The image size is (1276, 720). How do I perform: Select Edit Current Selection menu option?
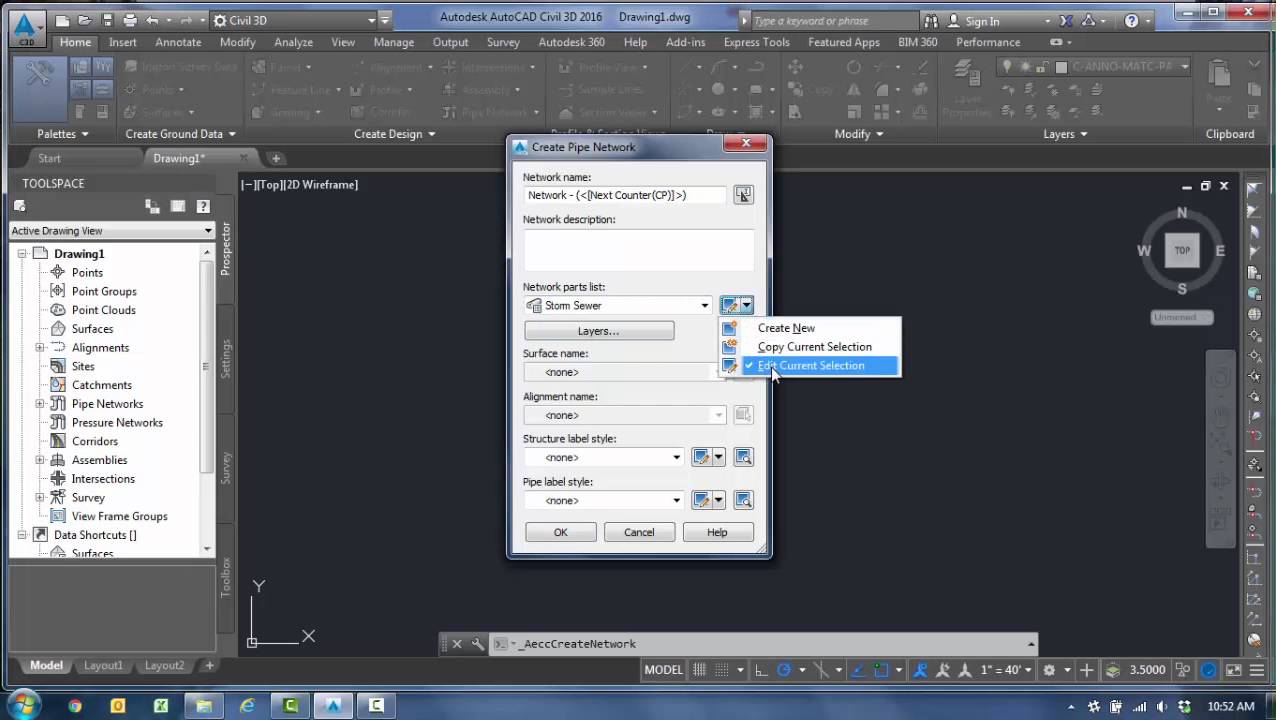pyautogui.click(x=810, y=366)
